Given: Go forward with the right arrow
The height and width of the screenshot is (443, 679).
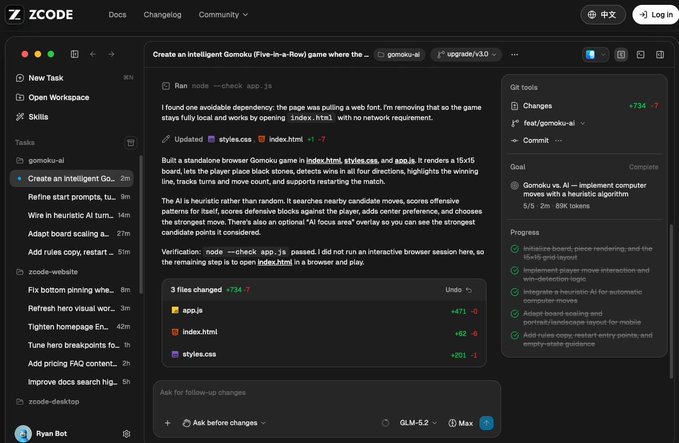Looking at the screenshot, I should pos(111,54).
